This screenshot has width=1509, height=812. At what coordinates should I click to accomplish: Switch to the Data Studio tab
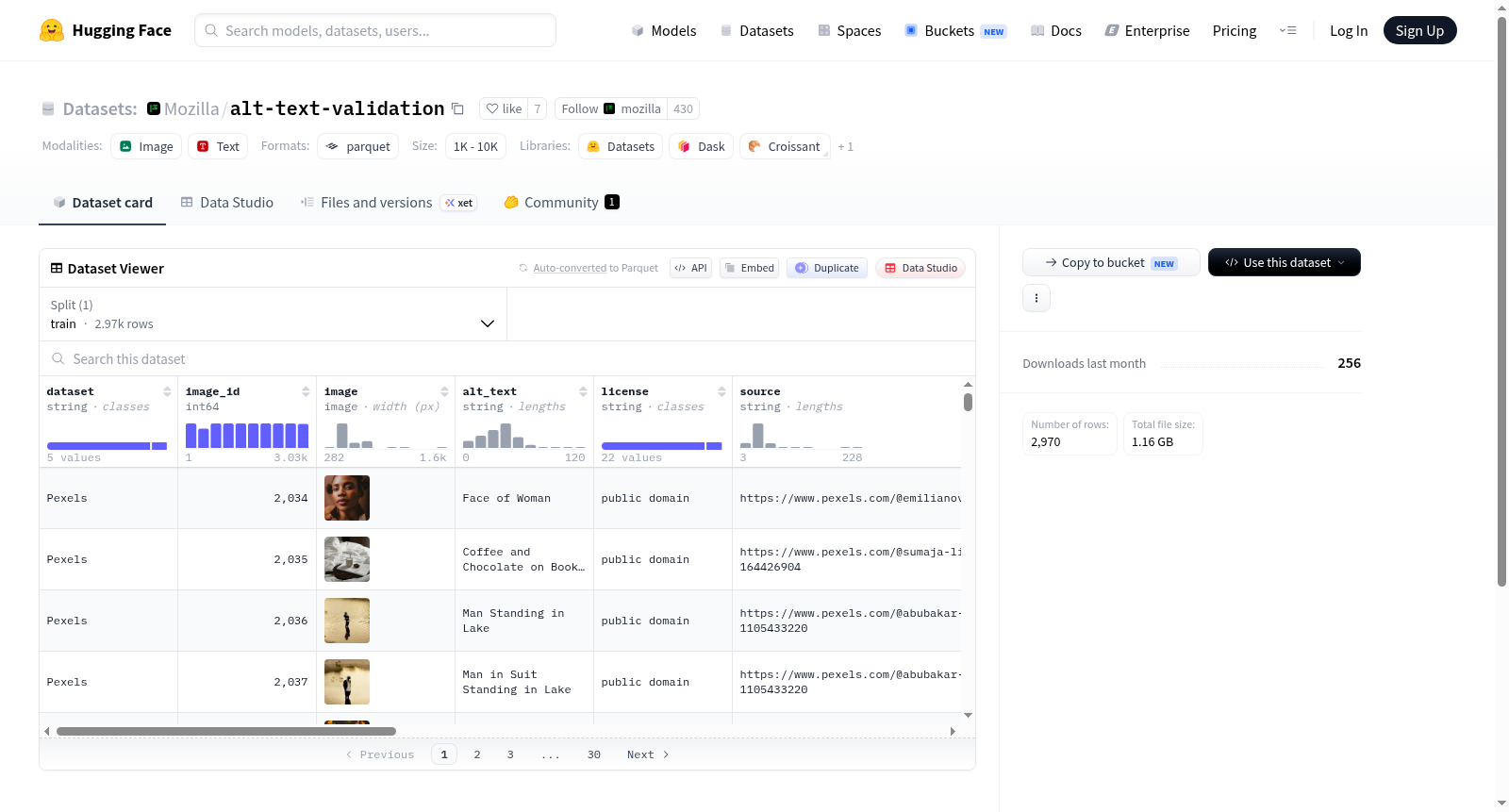point(227,203)
